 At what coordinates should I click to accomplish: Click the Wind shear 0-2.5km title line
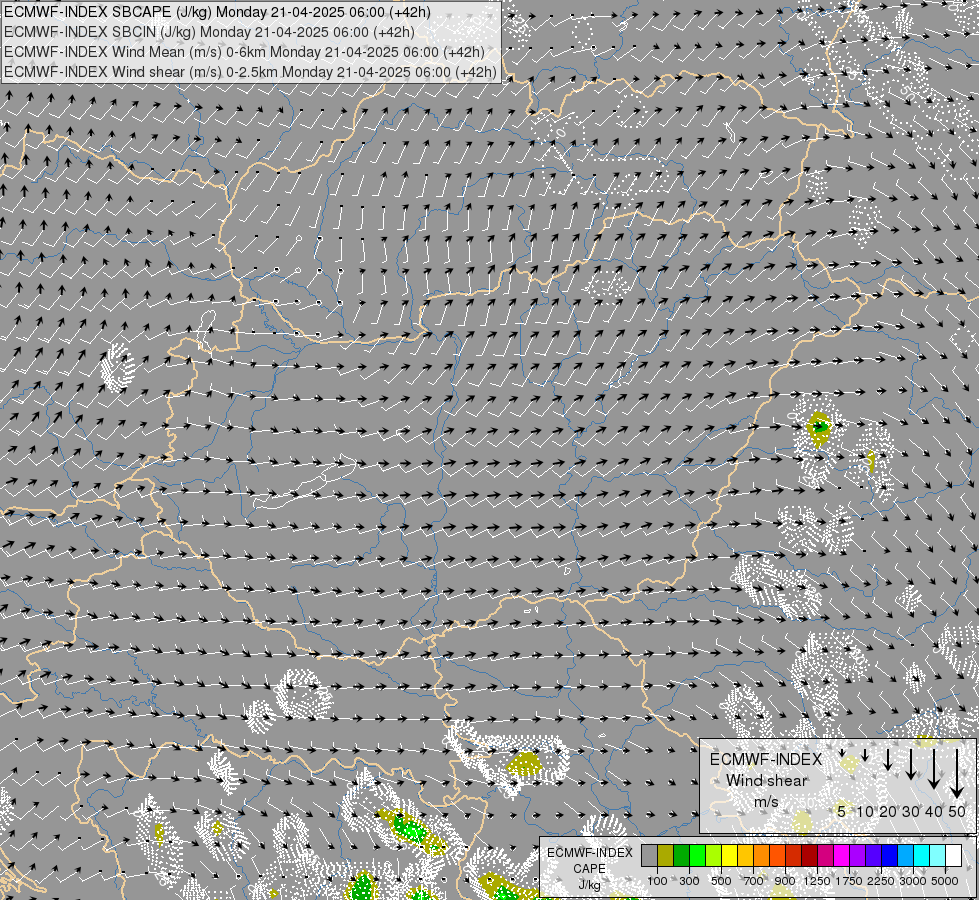pyautogui.click(x=250, y=72)
